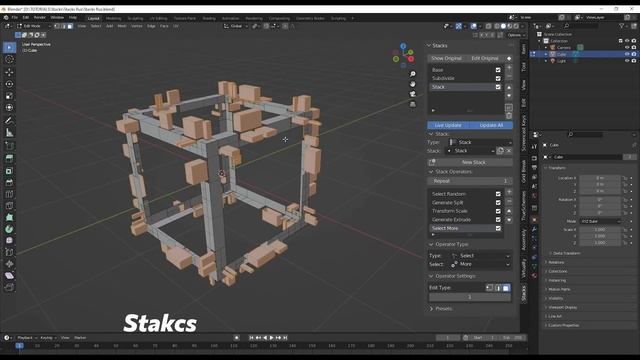Toggle perspective/orthographic grid icon in viewport

coord(413,104)
